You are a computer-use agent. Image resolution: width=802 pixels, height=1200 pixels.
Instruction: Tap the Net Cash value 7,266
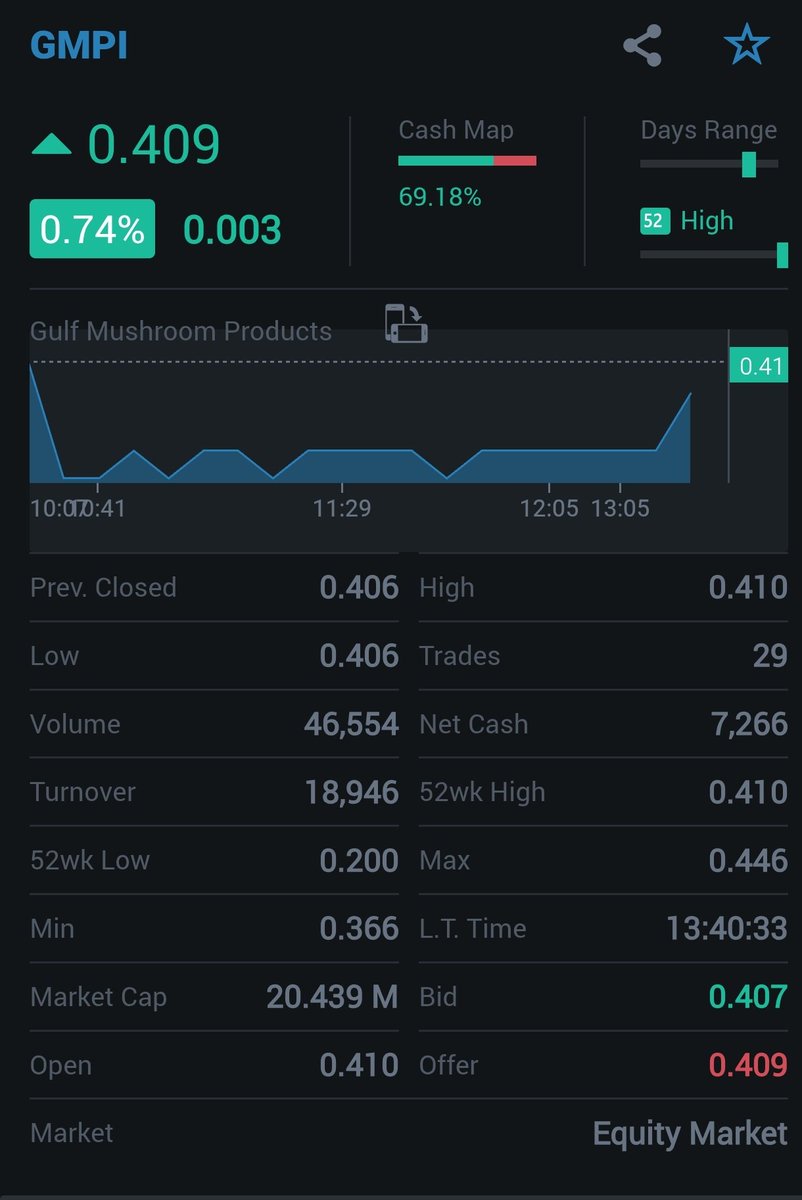coord(750,724)
